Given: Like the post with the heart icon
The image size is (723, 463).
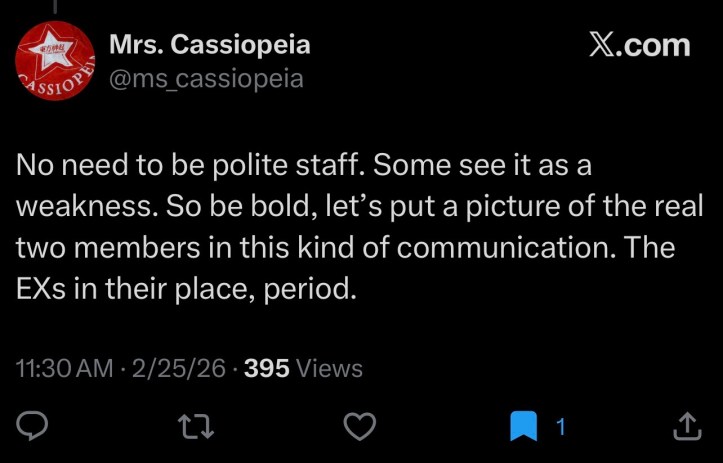Looking at the screenshot, I should [x=358, y=427].
